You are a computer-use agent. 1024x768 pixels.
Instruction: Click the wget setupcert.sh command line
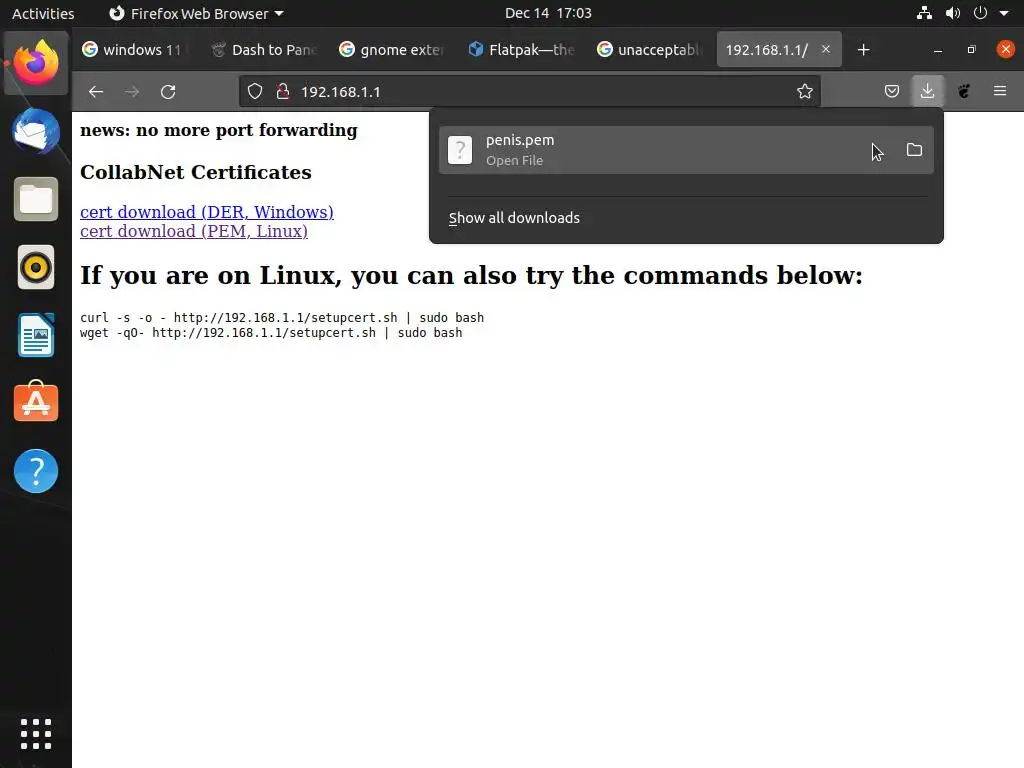(271, 332)
